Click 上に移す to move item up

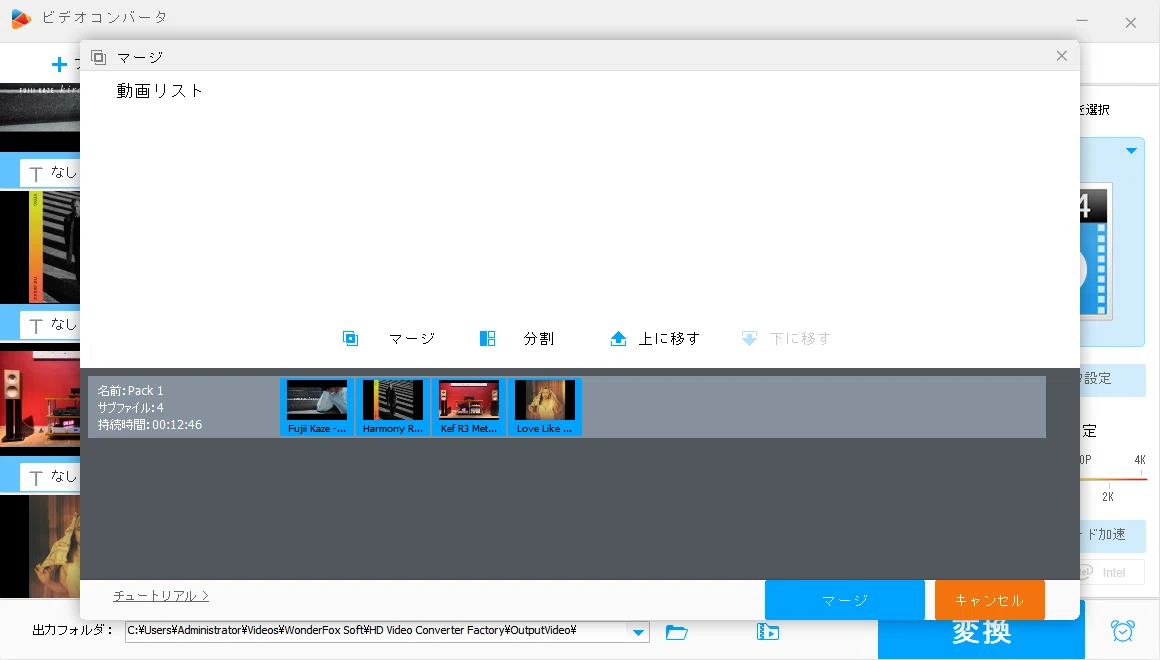tap(670, 339)
